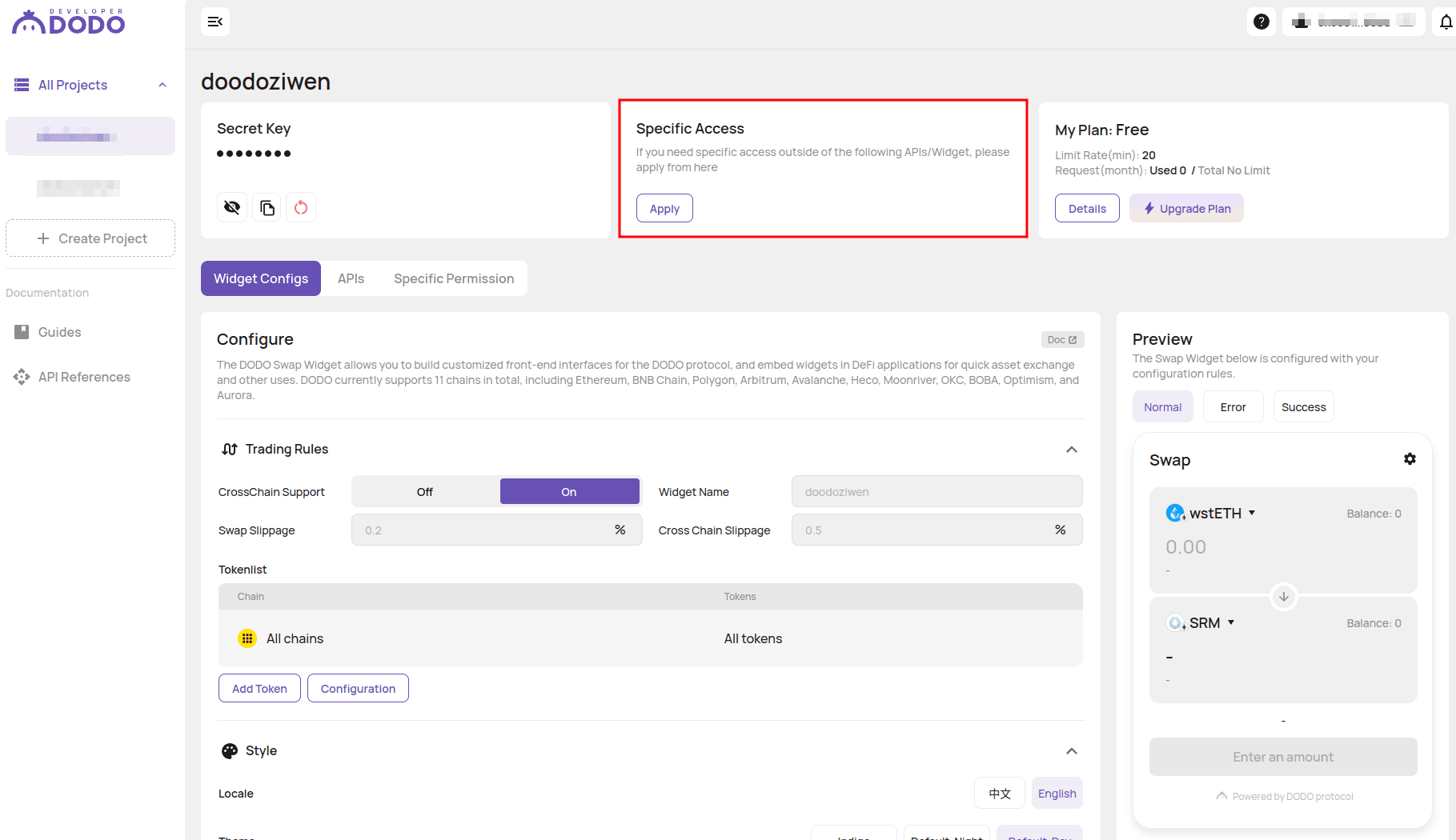1456x840 pixels.
Task: Select the first blurred project item
Action: (x=90, y=136)
